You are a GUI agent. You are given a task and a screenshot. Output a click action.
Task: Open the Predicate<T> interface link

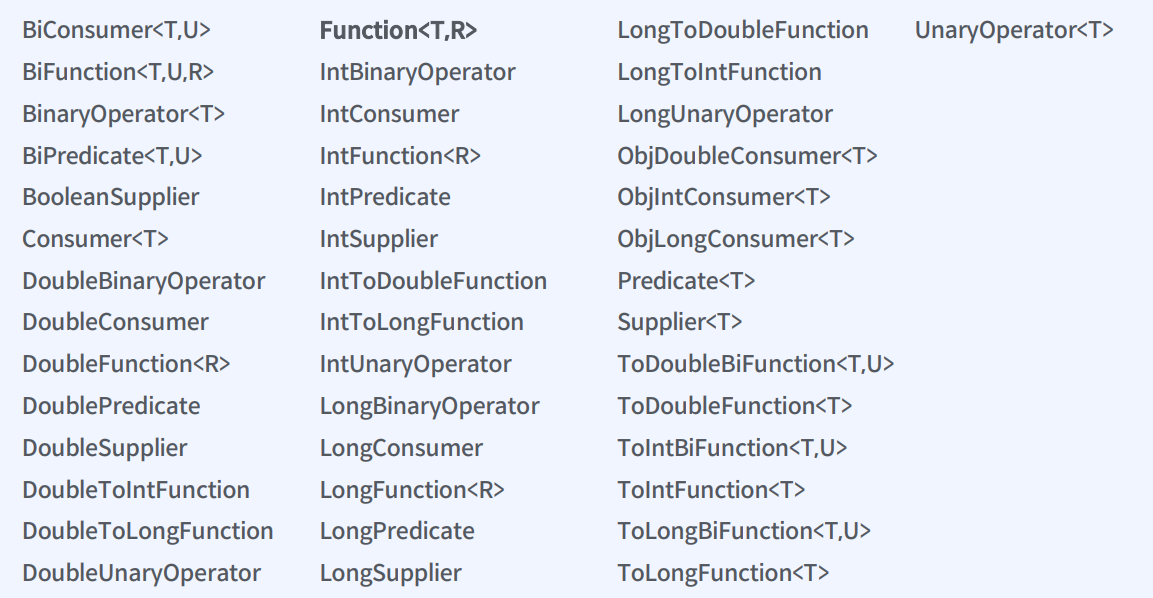686,281
